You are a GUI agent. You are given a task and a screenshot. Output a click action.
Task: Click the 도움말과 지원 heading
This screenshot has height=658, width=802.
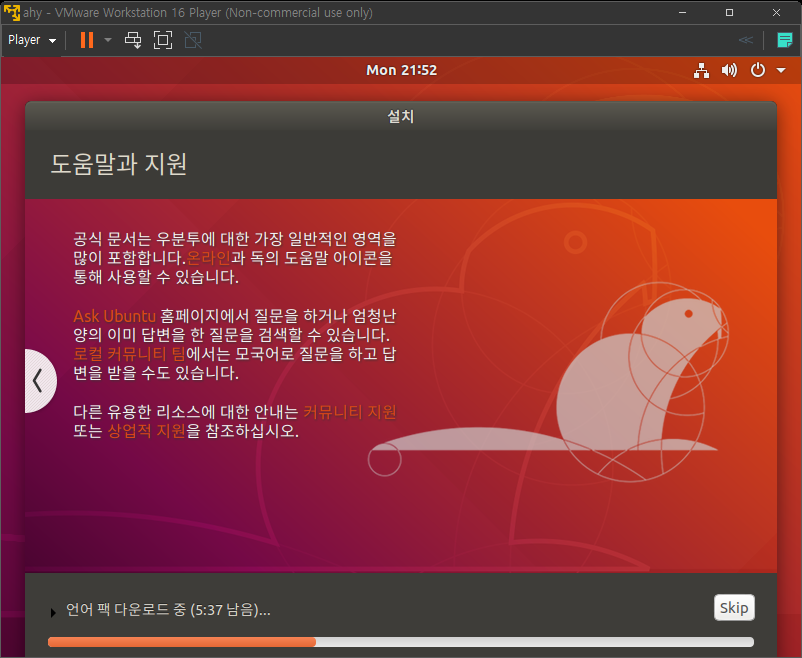point(119,164)
